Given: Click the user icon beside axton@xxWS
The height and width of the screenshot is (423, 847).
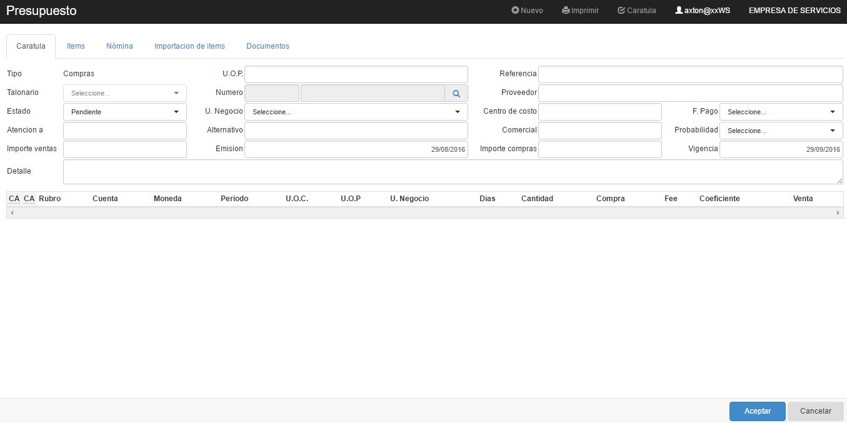Looking at the screenshot, I should point(679,11).
